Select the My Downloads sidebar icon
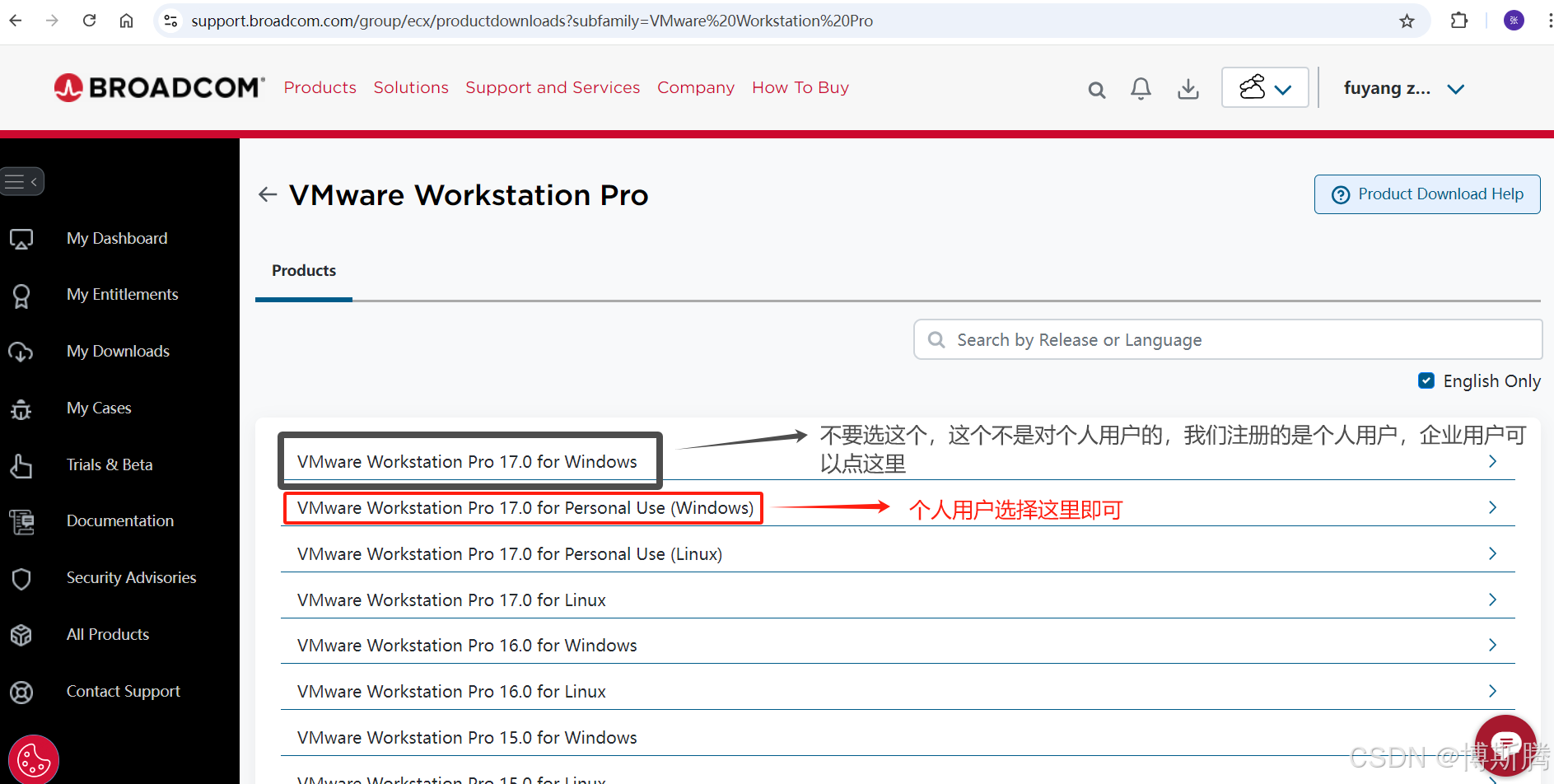Screen dimensions: 1554x784 (x=21, y=351)
